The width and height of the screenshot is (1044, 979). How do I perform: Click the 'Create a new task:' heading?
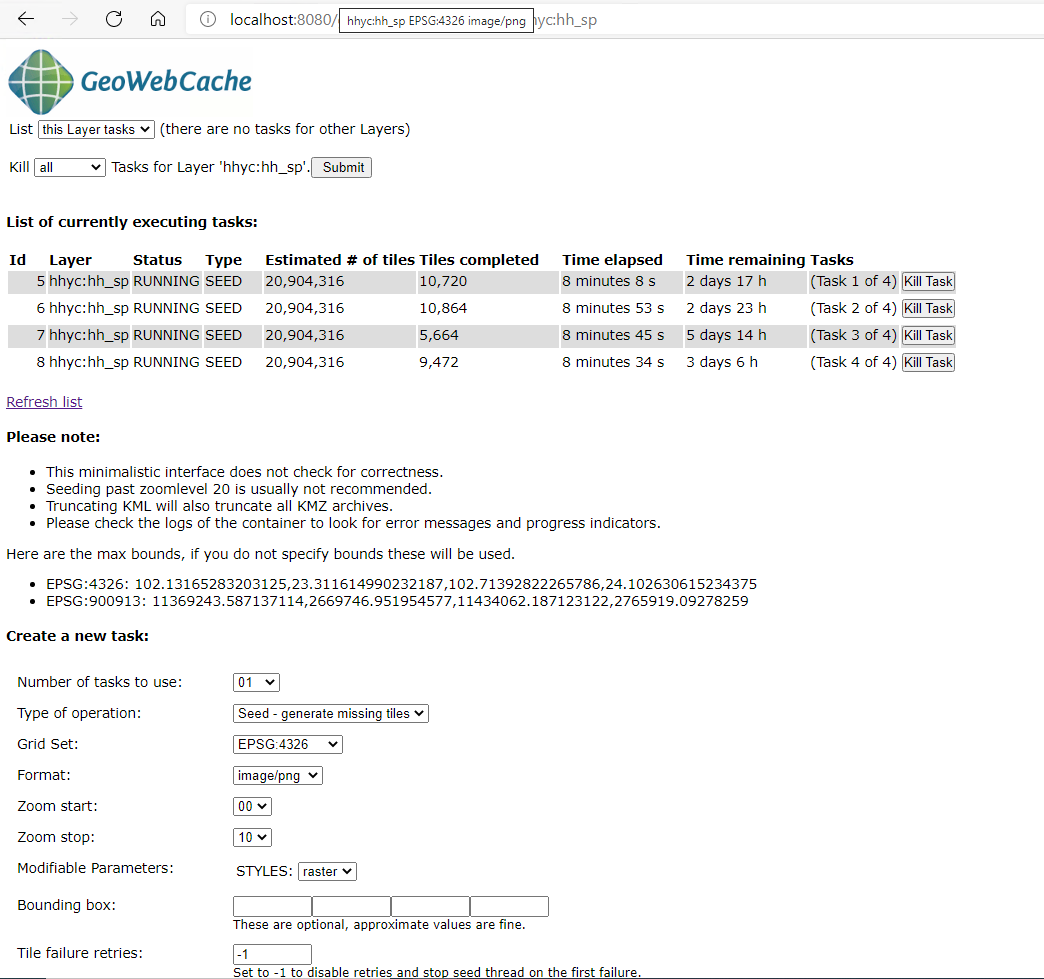(77, 636)
